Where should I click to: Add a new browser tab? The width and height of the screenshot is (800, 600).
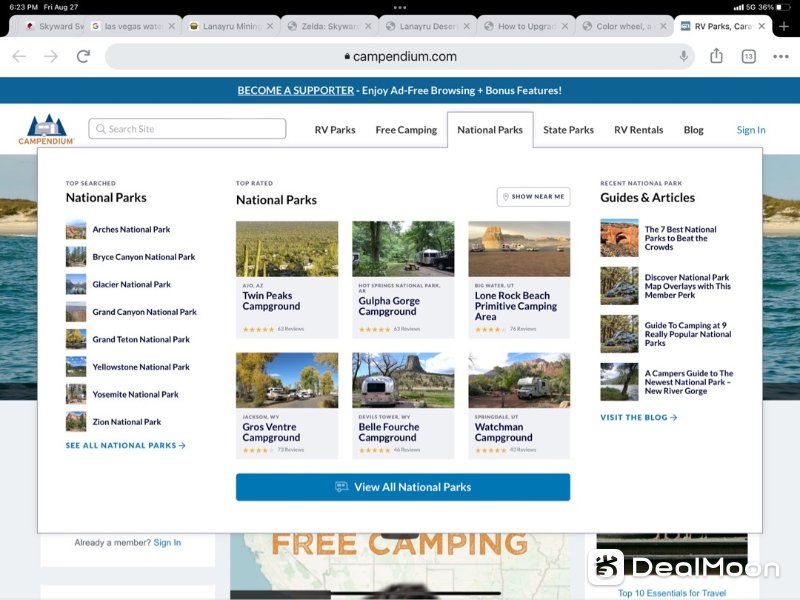click(784, 26)
